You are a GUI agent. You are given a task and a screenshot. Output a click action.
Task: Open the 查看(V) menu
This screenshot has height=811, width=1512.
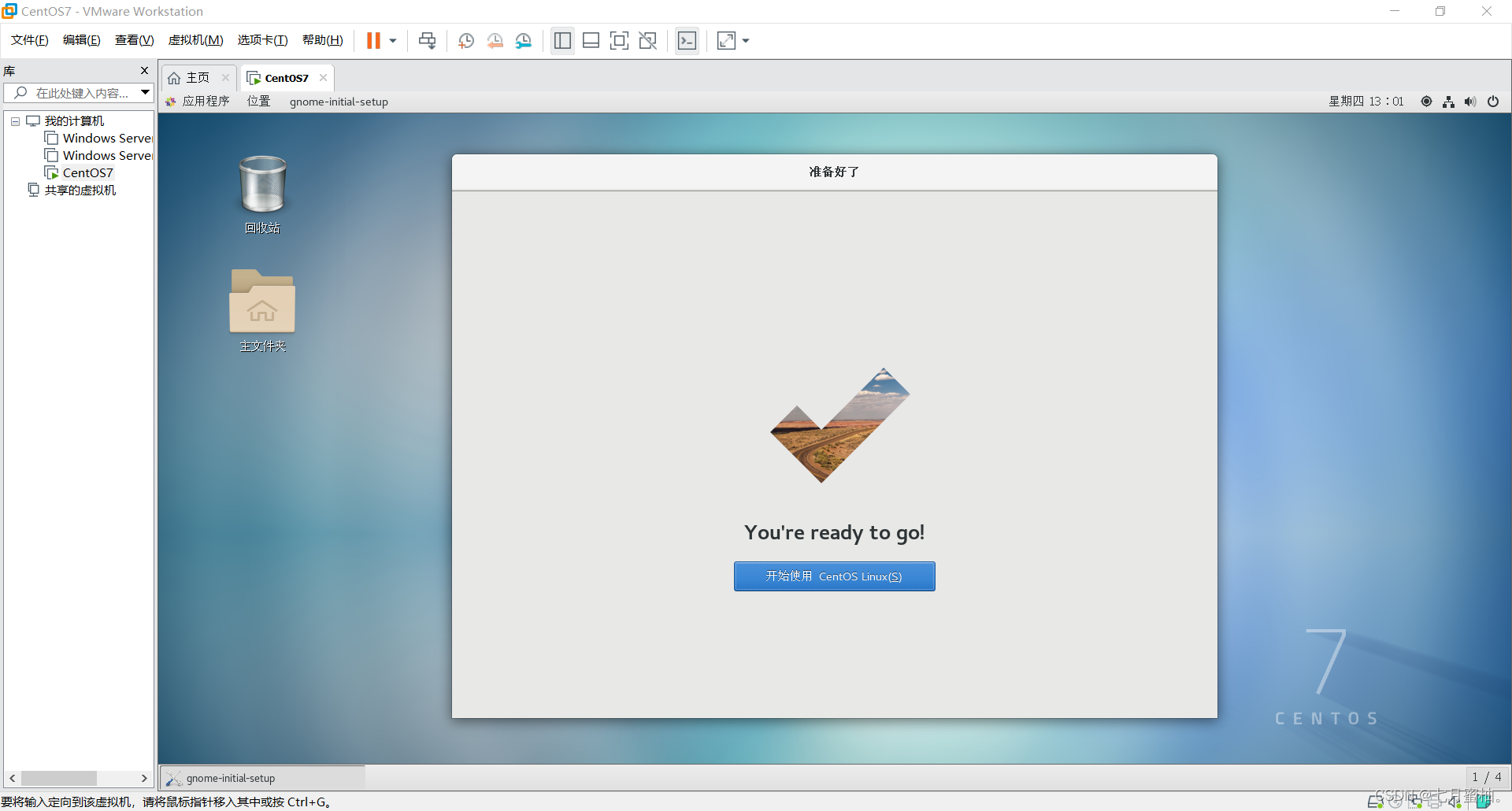(134, 40)
